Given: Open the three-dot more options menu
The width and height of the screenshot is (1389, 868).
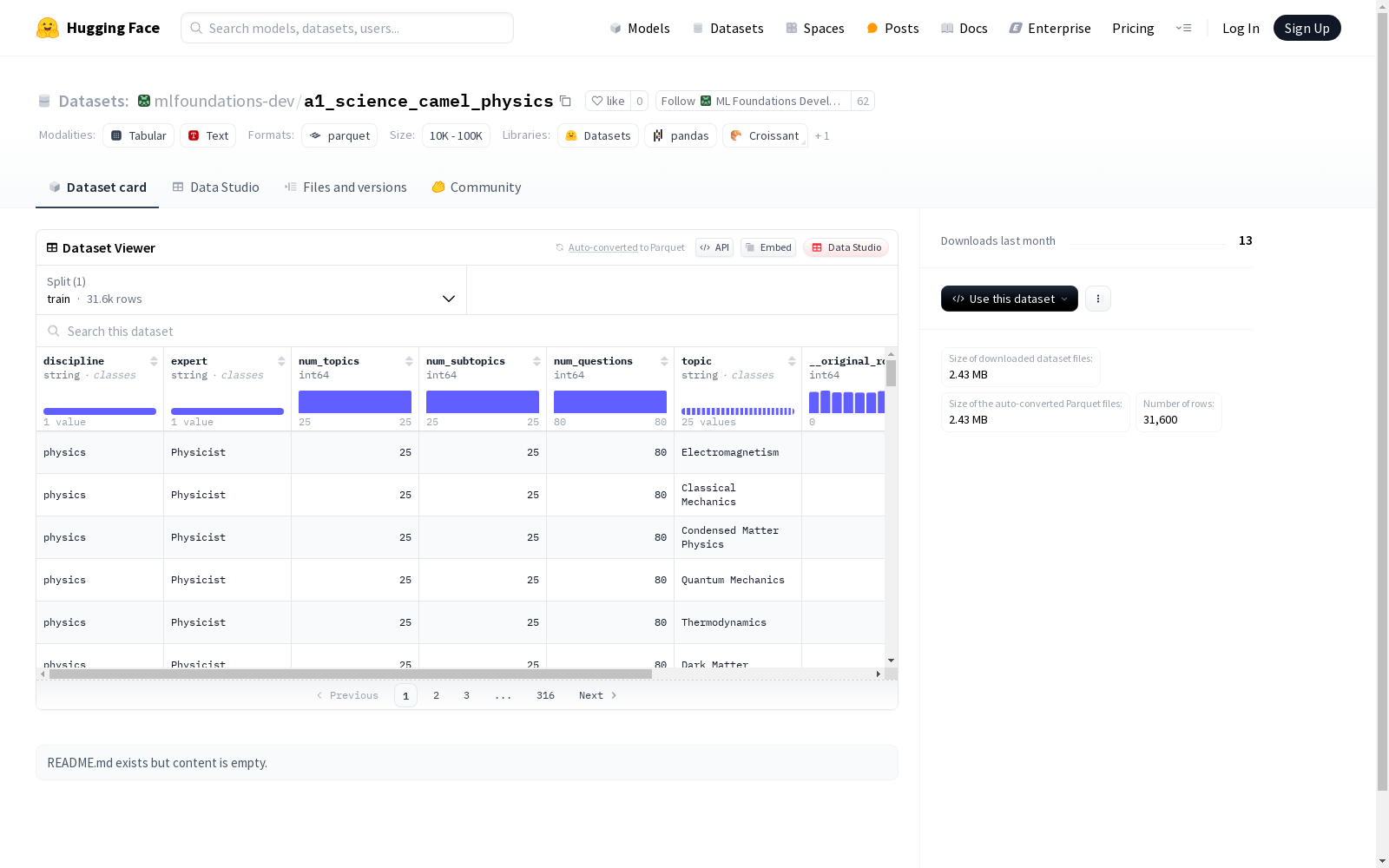Looking at the screenshot, I should point(1098,299).
